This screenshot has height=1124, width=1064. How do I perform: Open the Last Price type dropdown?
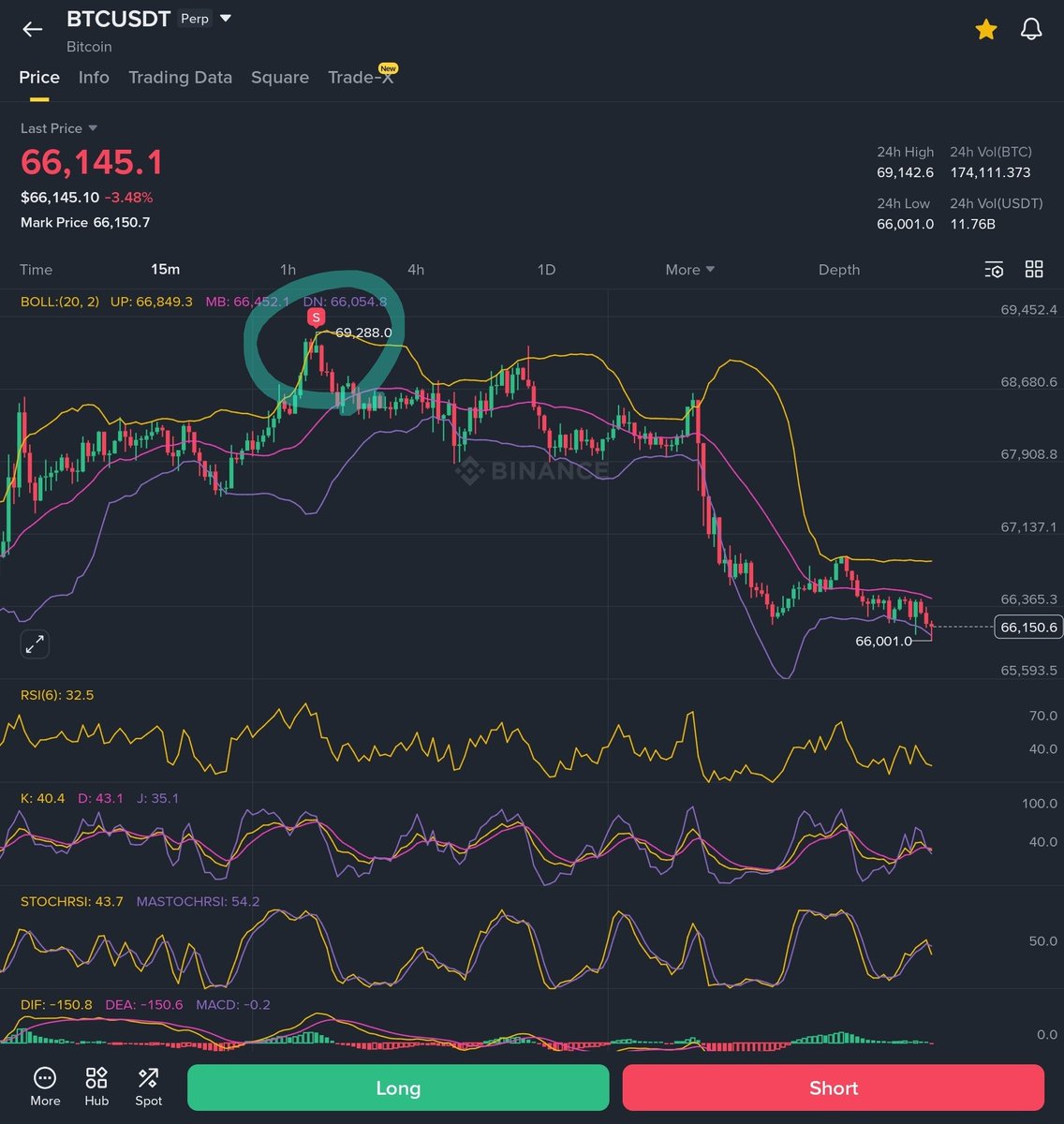point(59,128)
